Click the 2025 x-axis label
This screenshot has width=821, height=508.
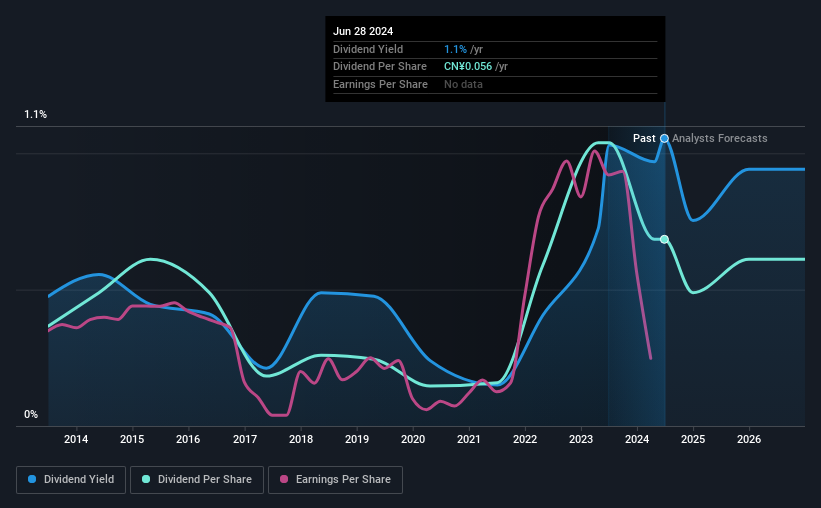pos(693,439)
